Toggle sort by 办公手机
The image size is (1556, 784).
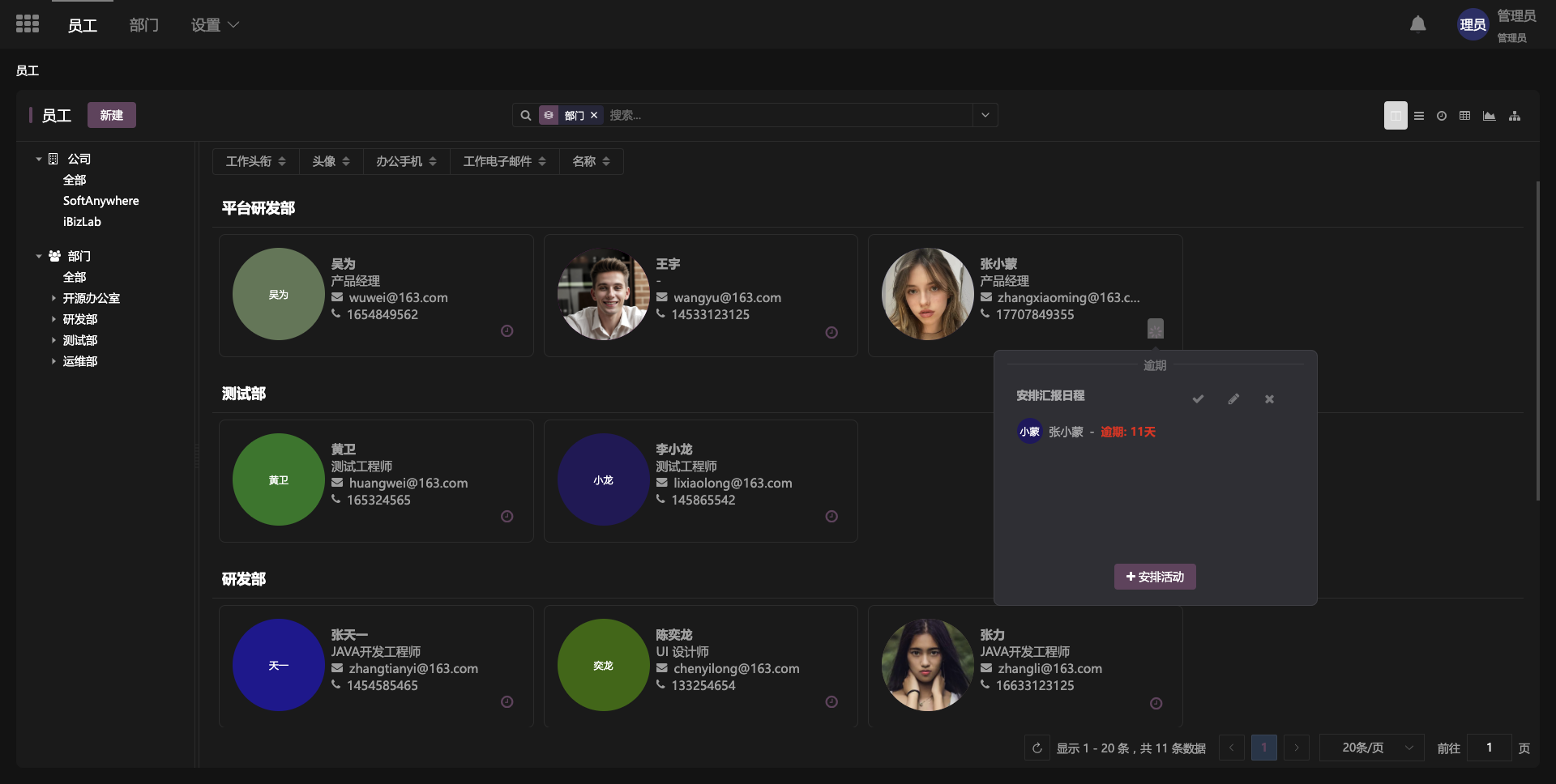406,161
